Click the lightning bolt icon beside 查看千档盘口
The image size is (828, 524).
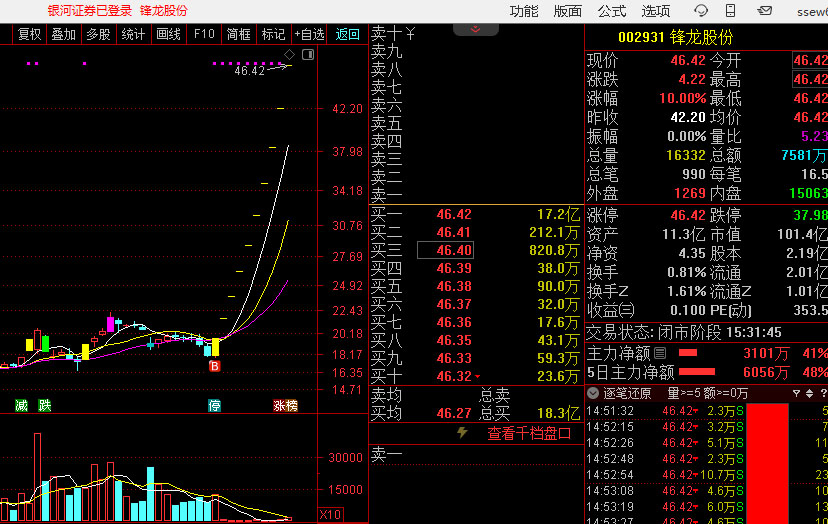click(462, 433)
